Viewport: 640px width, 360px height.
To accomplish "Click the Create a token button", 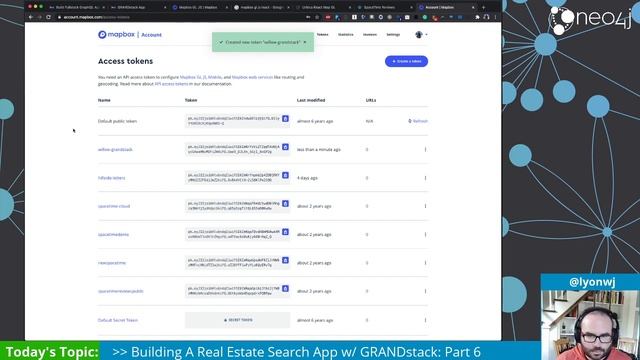I will (406, 61).
